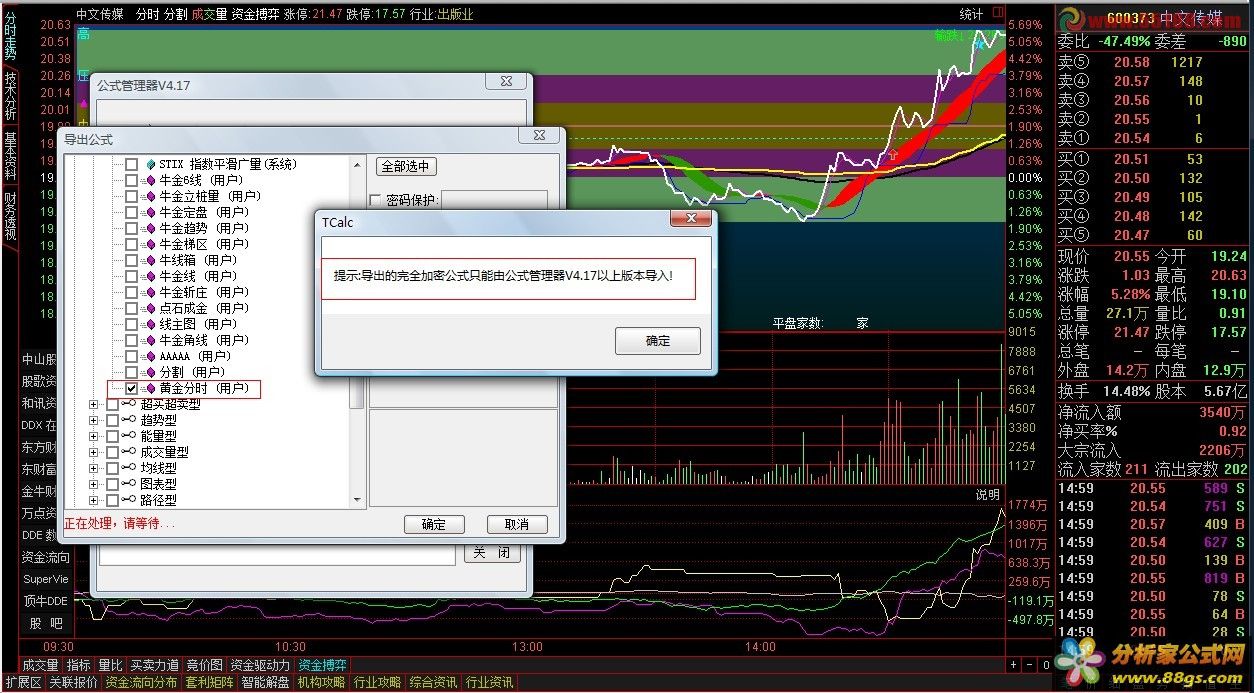
Task: Select the 牛金梯区 formula icon
Action: [x=151, y=244]
